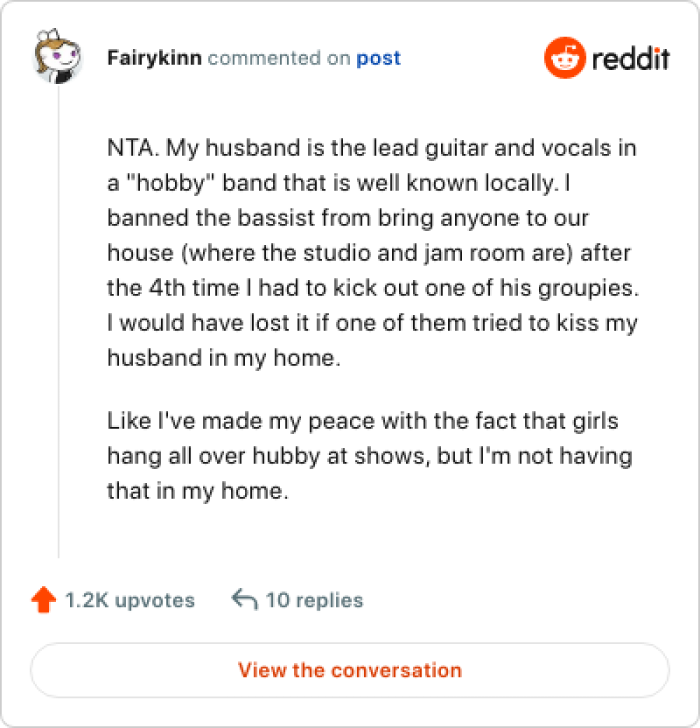
Task: Open the Fairykinn username profile link
Action: pos(154,58)
